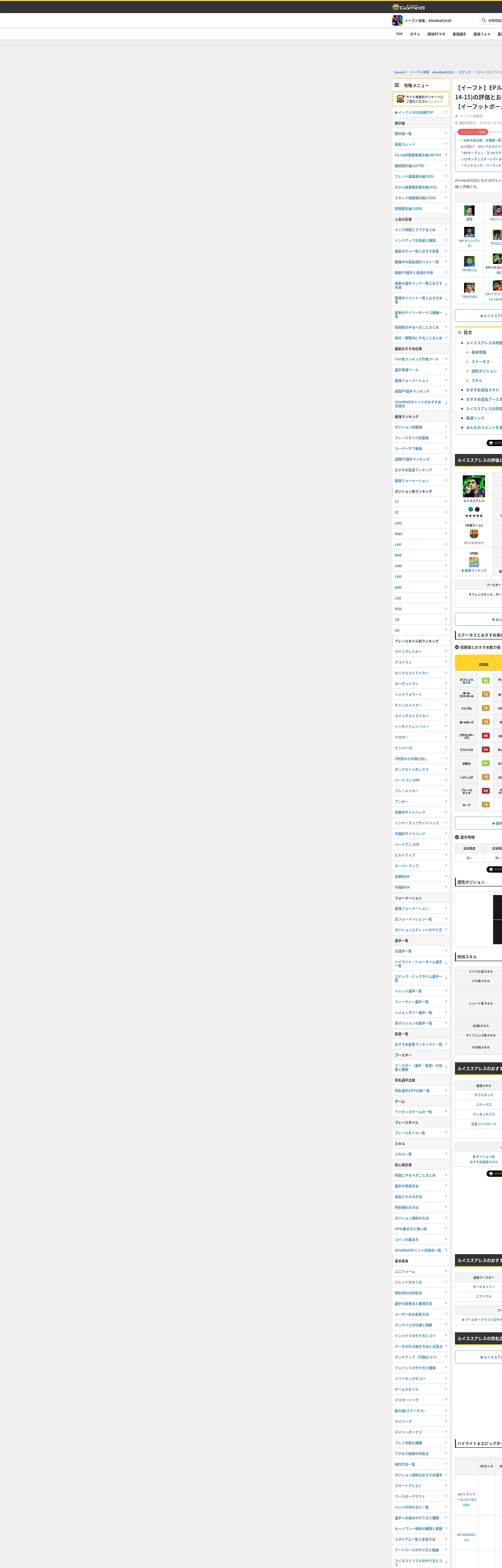This screenshot has height=1568, width=502.
Task: Click the ボックスストライカー playstyle ranking item
Action: (411, 673)
